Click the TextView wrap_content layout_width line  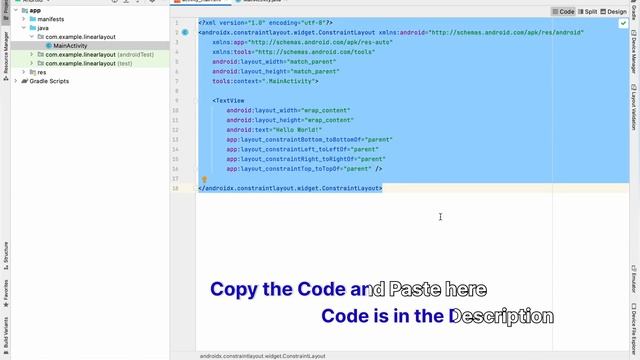(x=288, y=110)
